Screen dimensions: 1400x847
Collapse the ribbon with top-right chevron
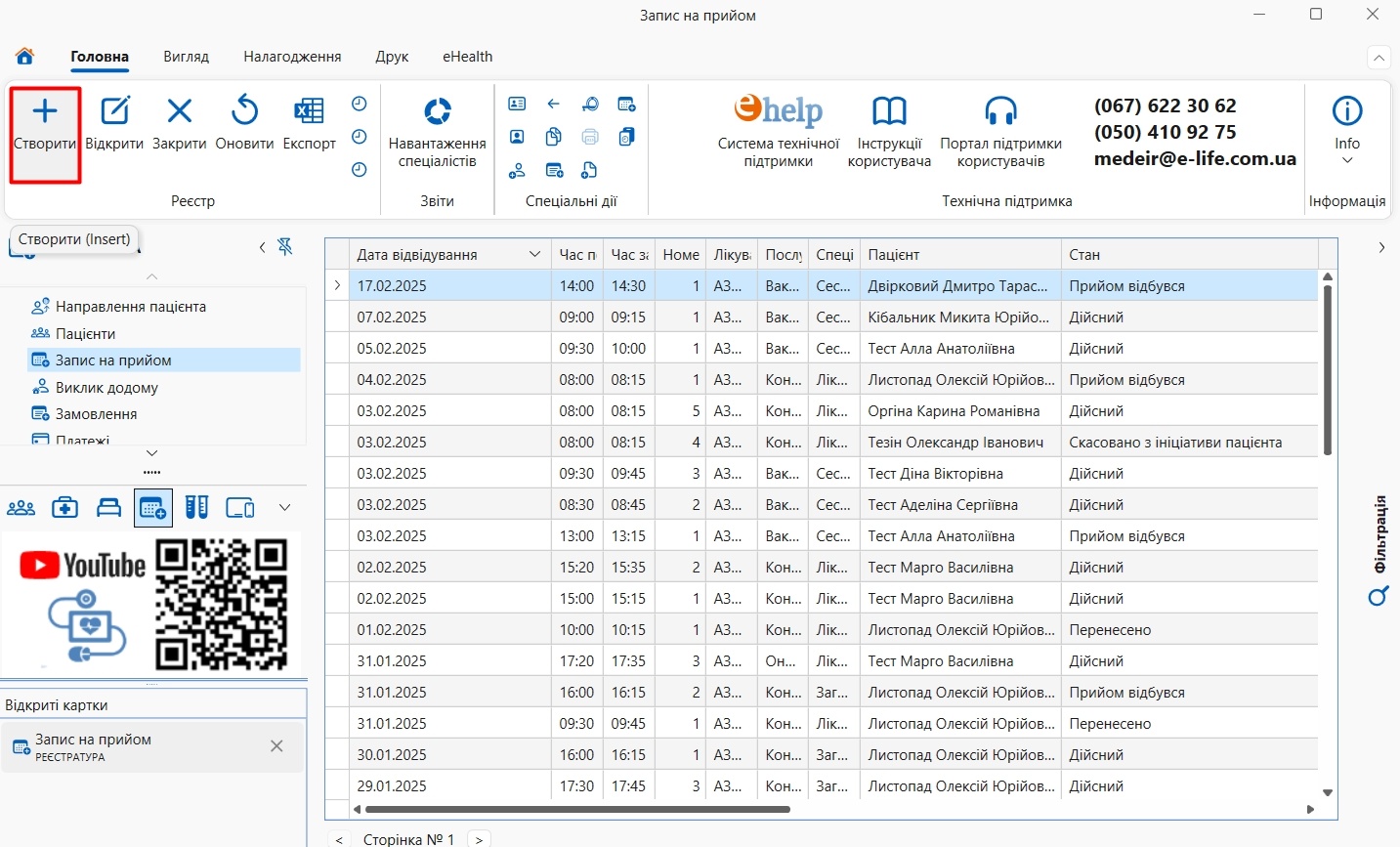pos(1379,58)
